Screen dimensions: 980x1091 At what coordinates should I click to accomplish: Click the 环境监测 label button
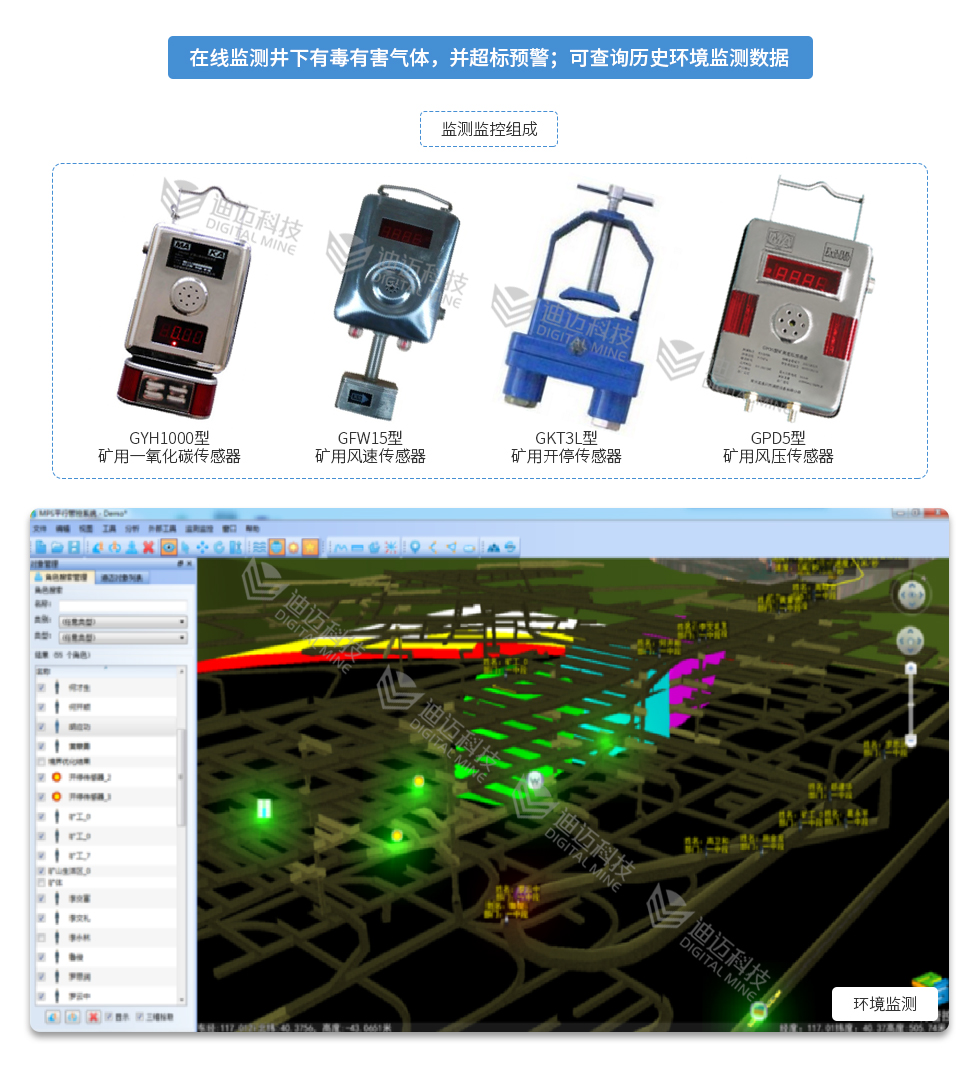[884, 1004]
